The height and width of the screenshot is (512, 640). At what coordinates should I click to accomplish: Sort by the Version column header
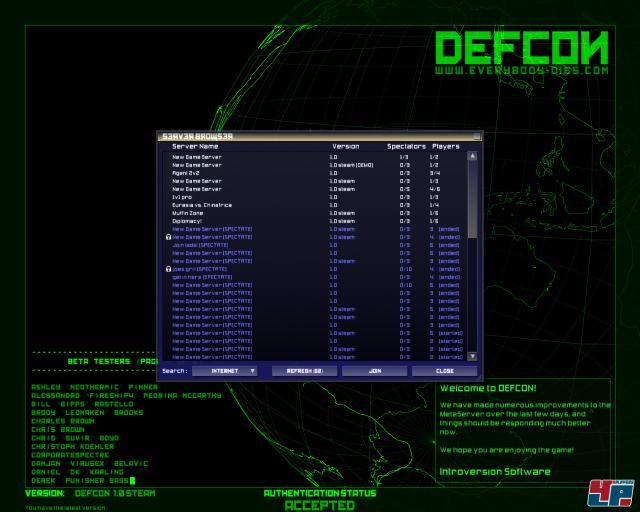346,146
